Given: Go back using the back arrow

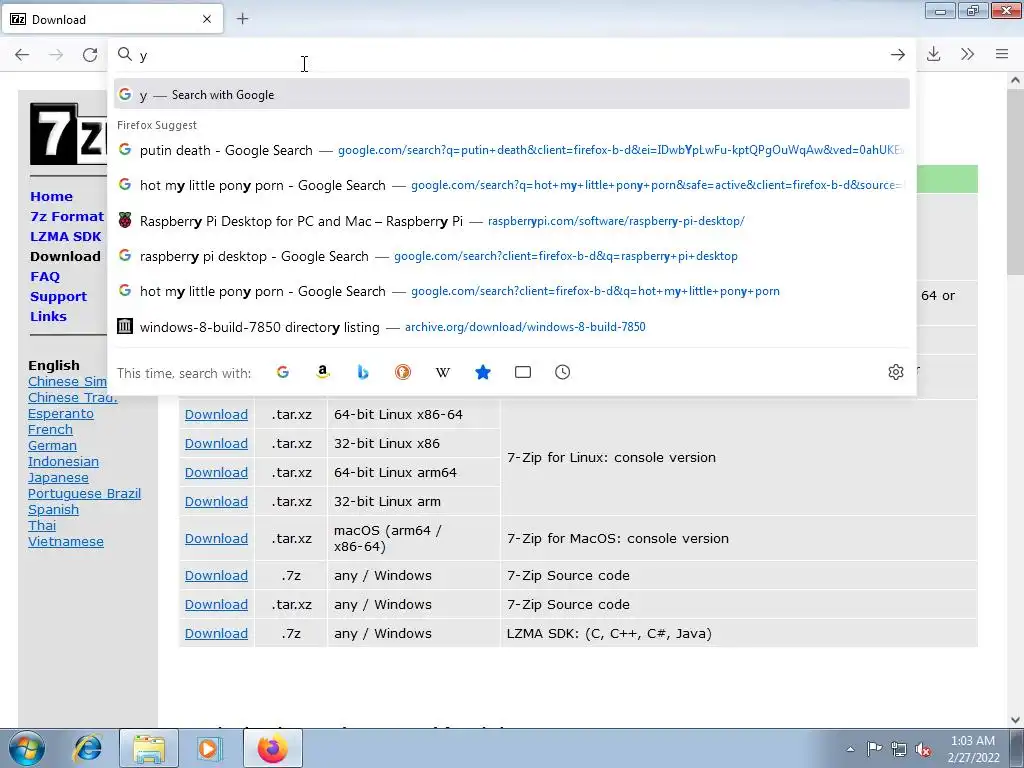Looking at the screenshot, I should point(22,55).
